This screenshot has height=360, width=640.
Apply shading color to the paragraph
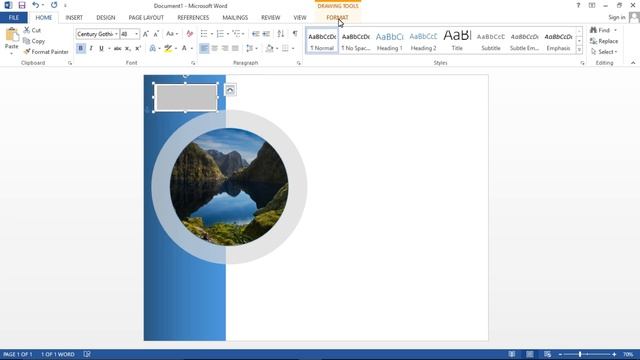point(269,49)
